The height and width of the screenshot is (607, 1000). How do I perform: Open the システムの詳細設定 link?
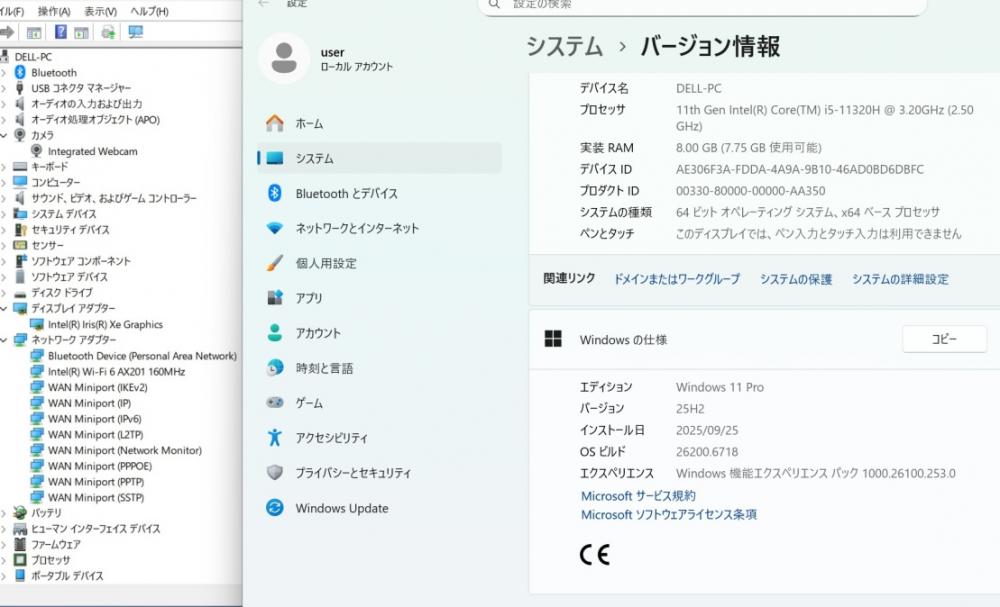click(900, 280)
